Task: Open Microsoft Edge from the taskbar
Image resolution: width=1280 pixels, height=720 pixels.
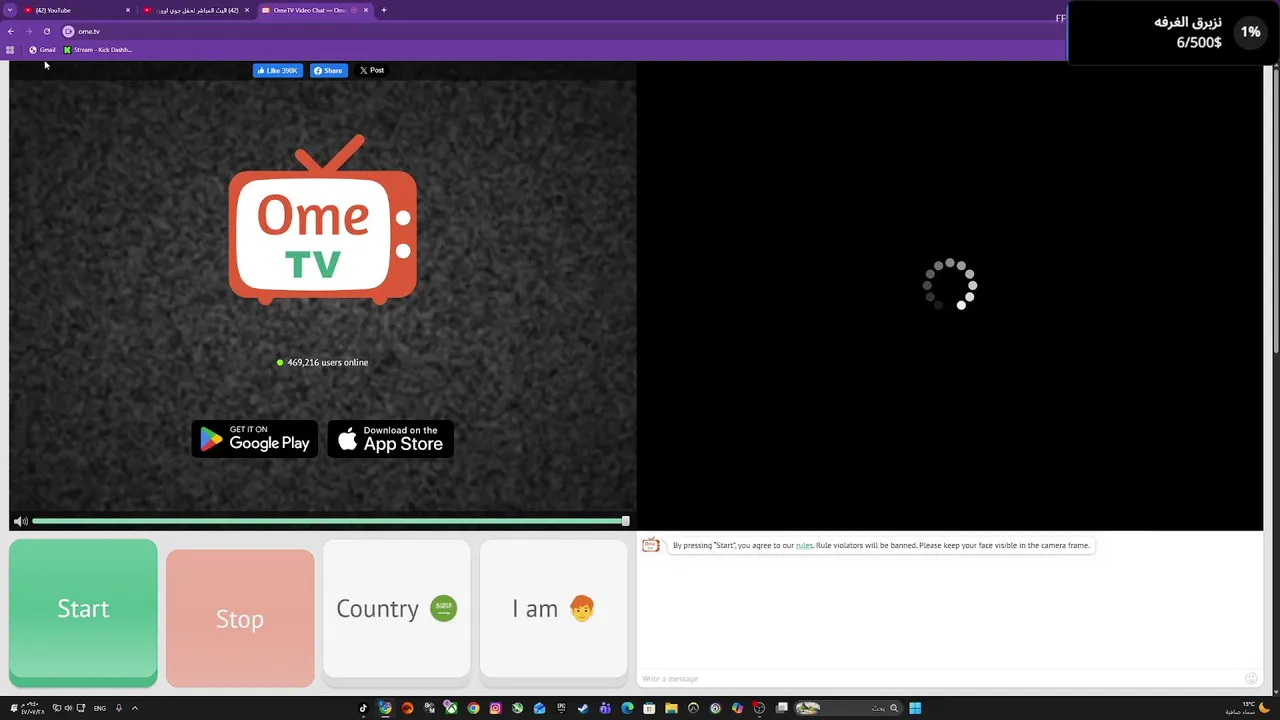Action: pyautogui.click(x=627, y=708)
